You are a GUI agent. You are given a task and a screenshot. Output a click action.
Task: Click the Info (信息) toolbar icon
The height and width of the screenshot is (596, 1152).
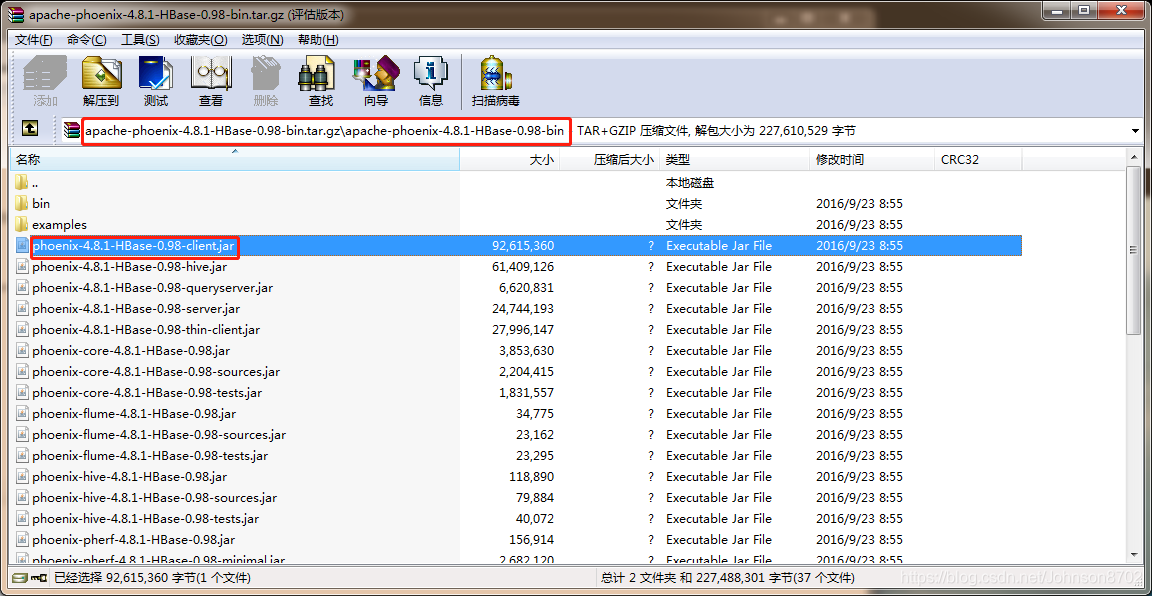[431, 73]
